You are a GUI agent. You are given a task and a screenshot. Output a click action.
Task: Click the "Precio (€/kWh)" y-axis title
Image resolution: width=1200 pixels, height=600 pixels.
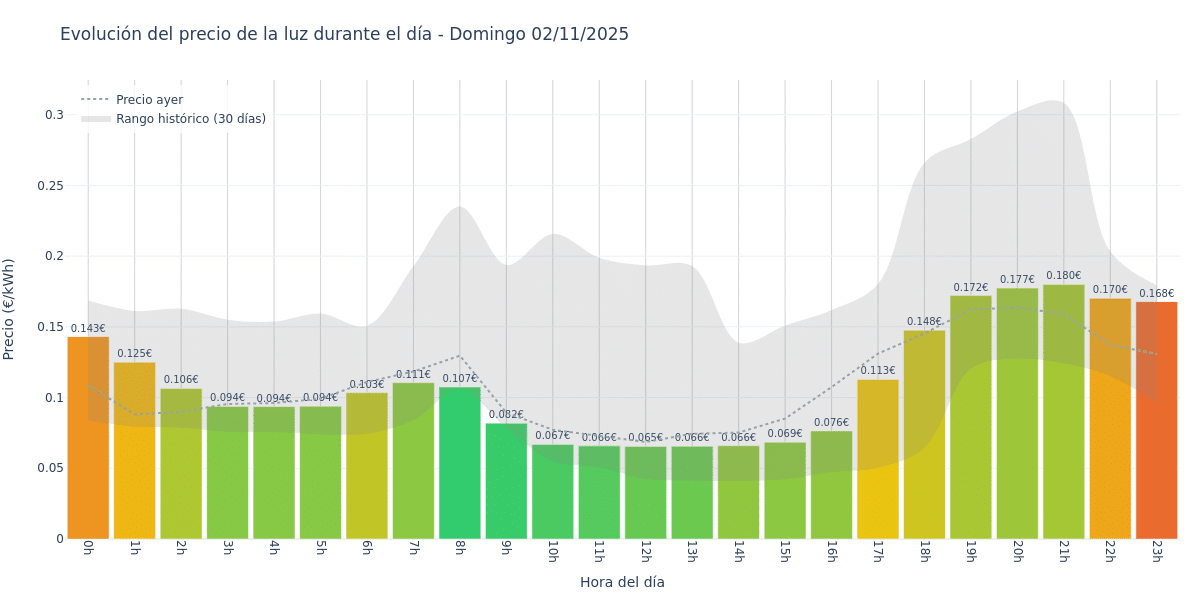[9, 309]
